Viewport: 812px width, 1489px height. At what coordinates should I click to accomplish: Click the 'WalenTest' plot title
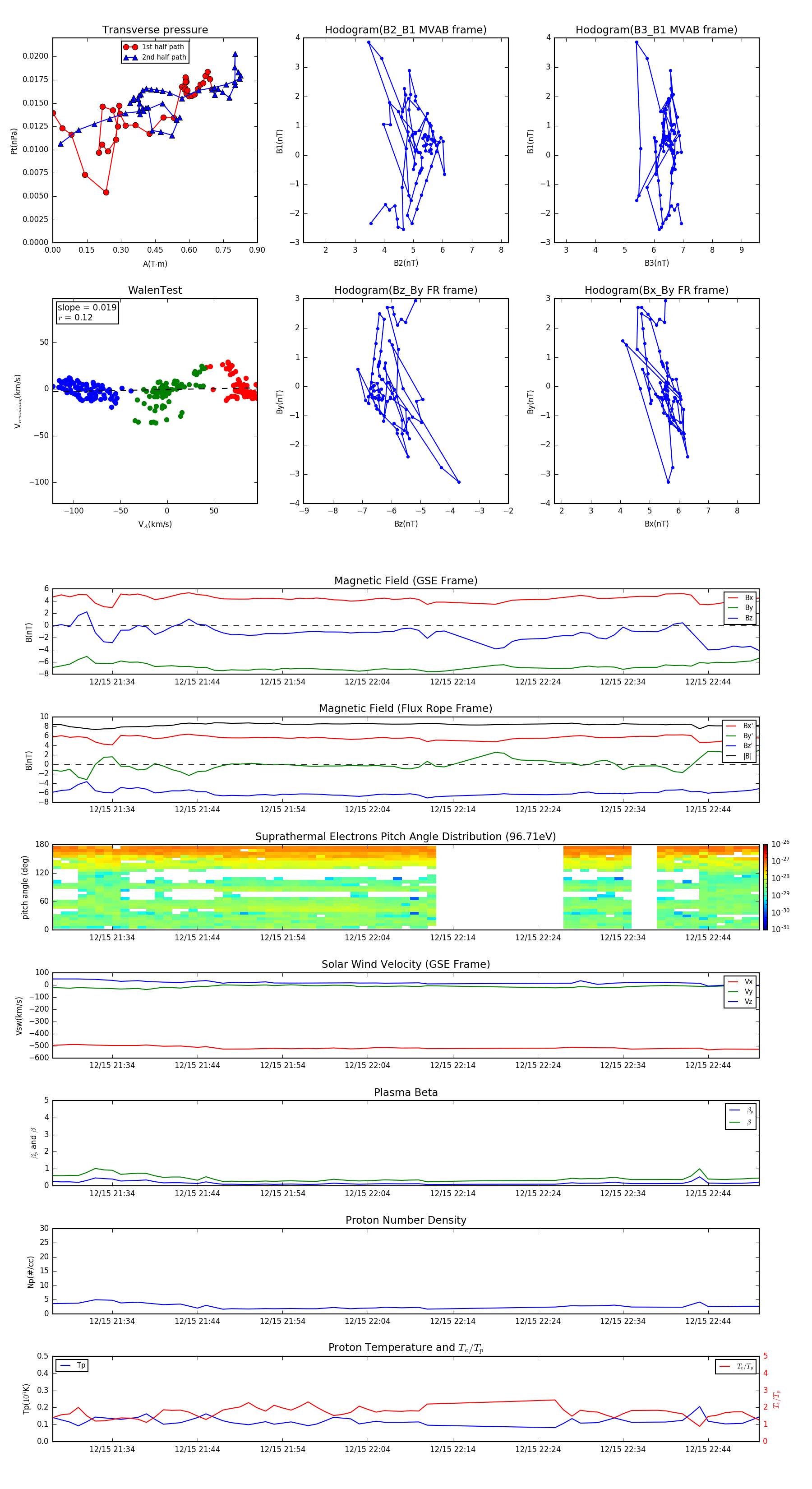155,290
